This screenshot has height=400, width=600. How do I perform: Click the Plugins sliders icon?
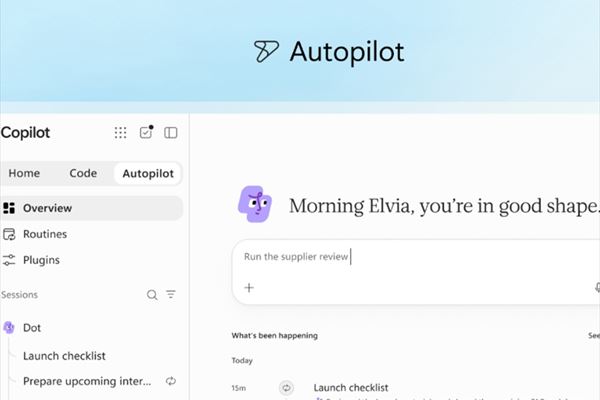pyautogui.click(x=9, y=260)
